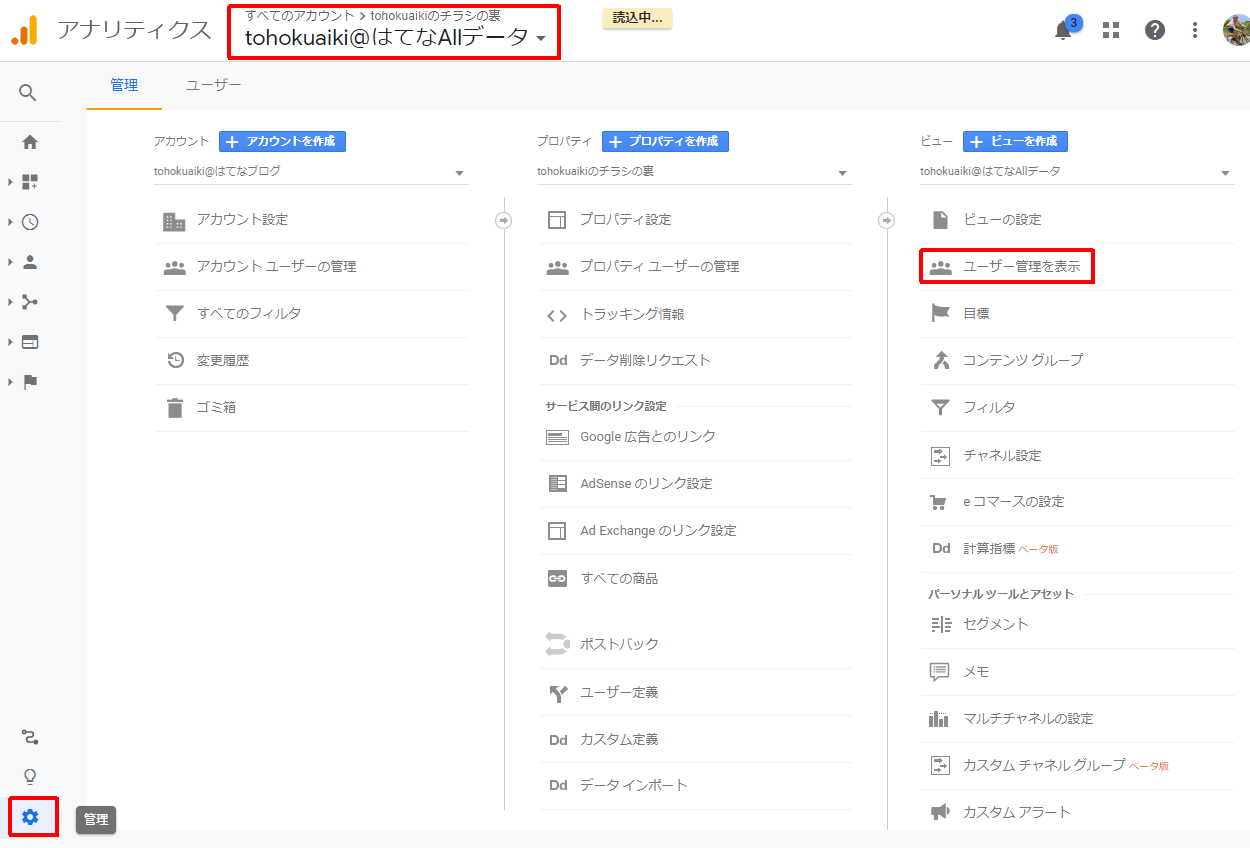This screenshot has height=848, width=1250.
Task: Open the three-dot more options menu
Action: point(1195,30)
